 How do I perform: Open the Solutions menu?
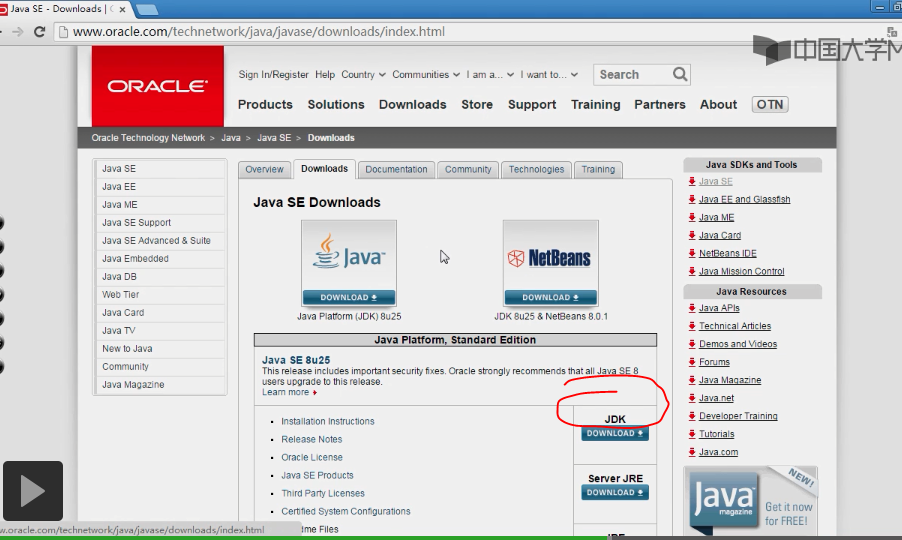336,105
